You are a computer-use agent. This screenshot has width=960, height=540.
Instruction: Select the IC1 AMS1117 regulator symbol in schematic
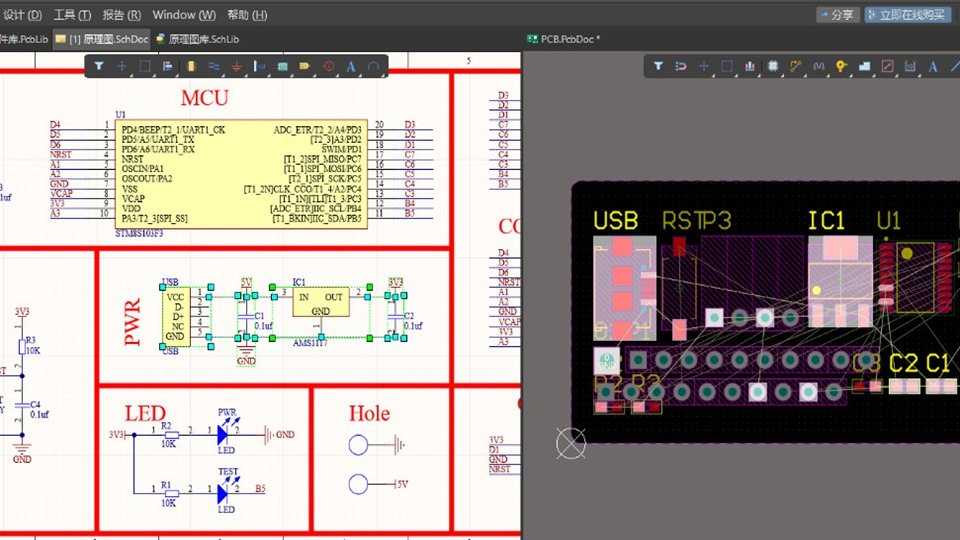pyautogui.click(x=321, y=302)
